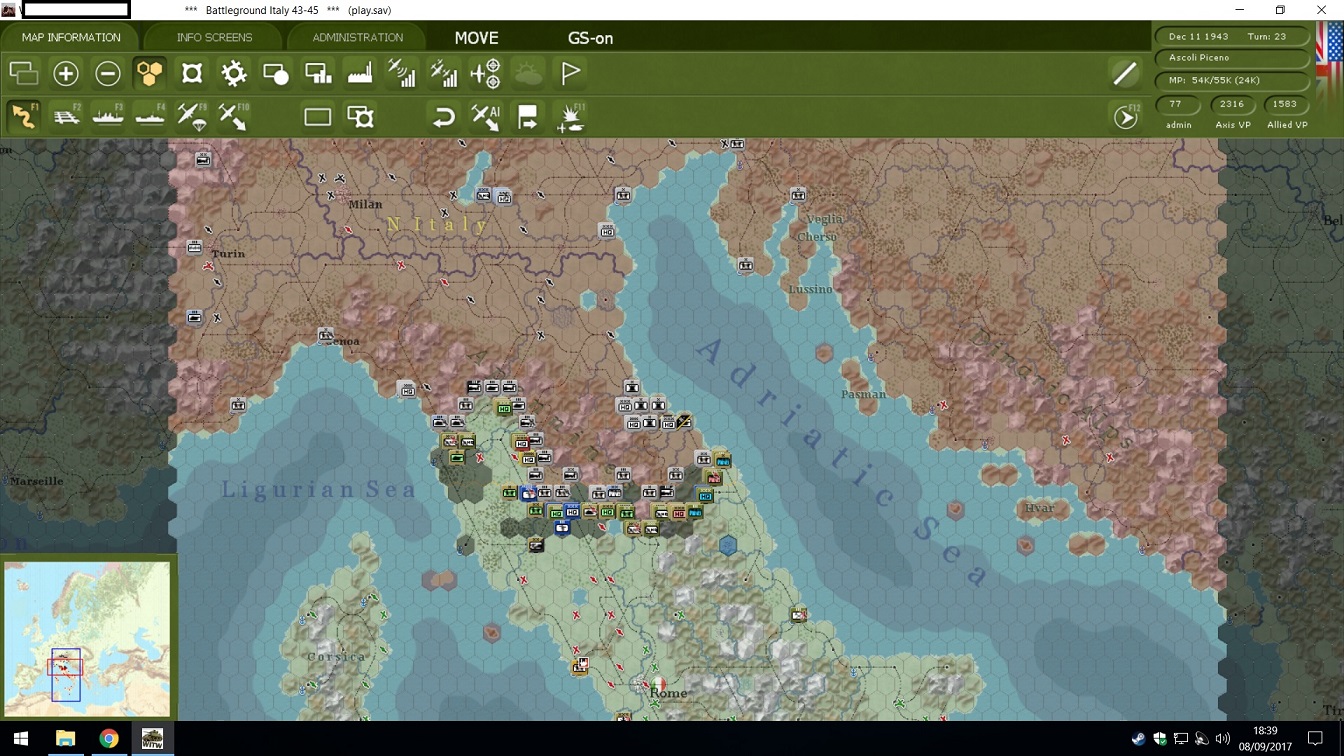
Task: Select the F3 naval transport mode
Action: tap(108, 116)
